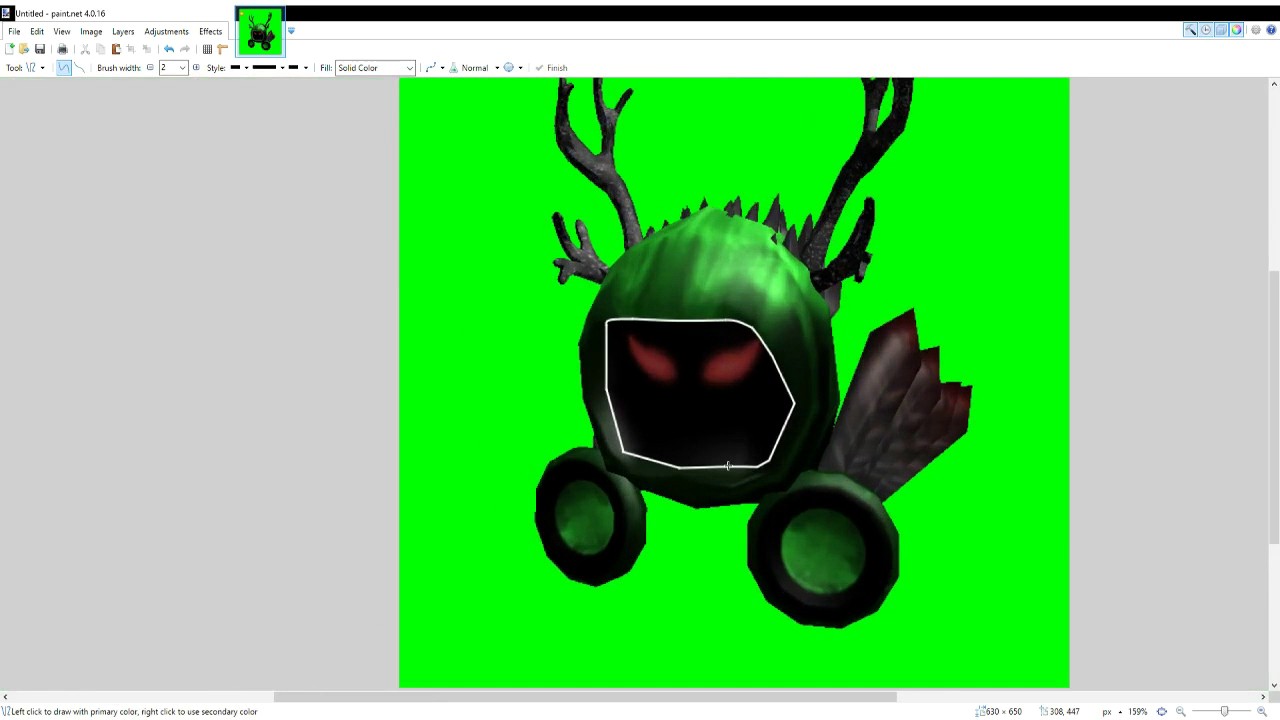Click the Deselect icon
Viewport: 1280px width, 720px height.
click(147, 49)
